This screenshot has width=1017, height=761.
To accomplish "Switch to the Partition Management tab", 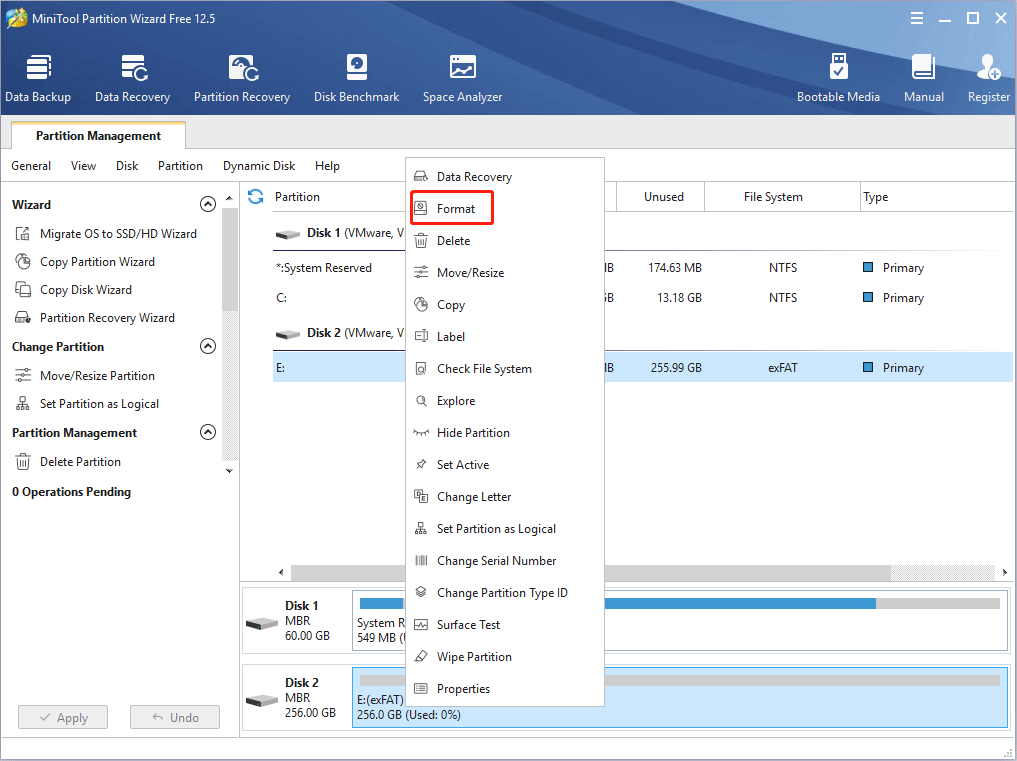I will click(98, 136).
